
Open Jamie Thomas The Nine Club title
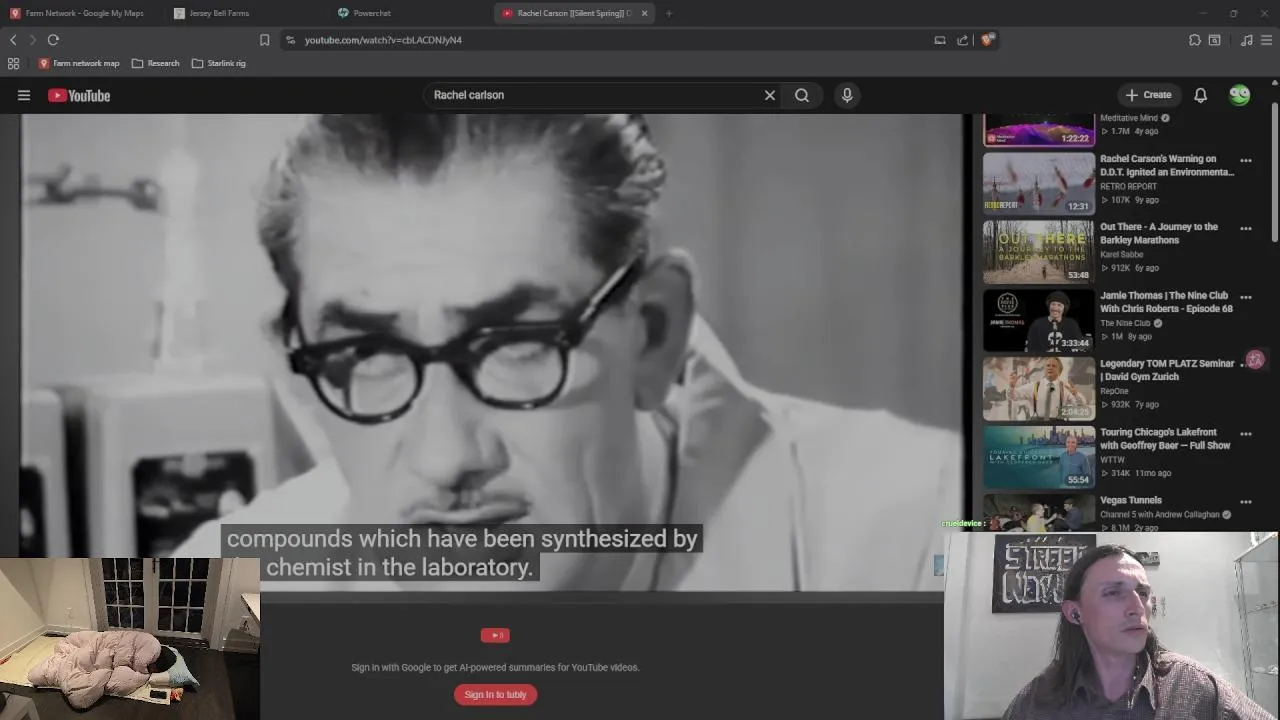click(x=1166, y=302)
